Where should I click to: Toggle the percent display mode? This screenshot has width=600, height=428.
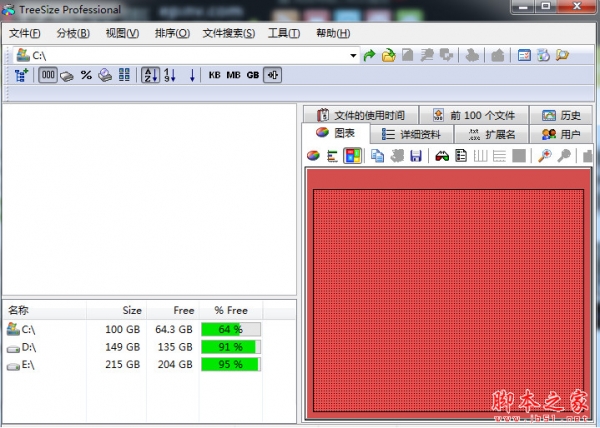(x=86, y=75)
